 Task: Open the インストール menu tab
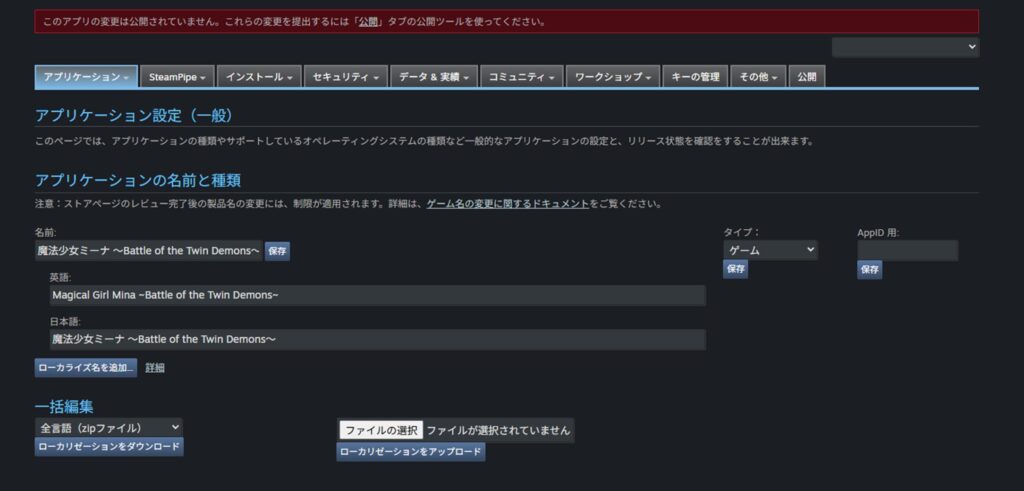[259, 77]
